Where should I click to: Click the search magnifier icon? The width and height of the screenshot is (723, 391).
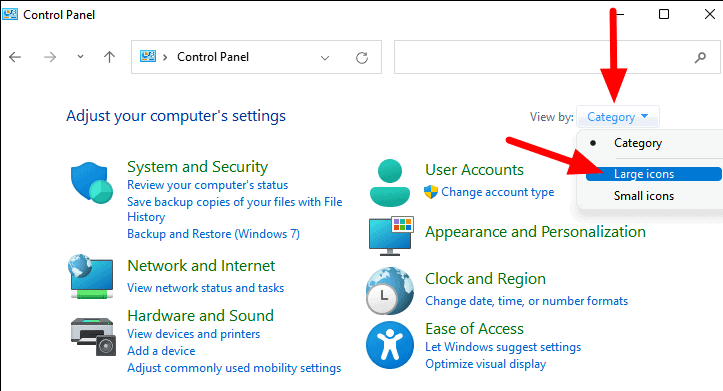[700, 57]
